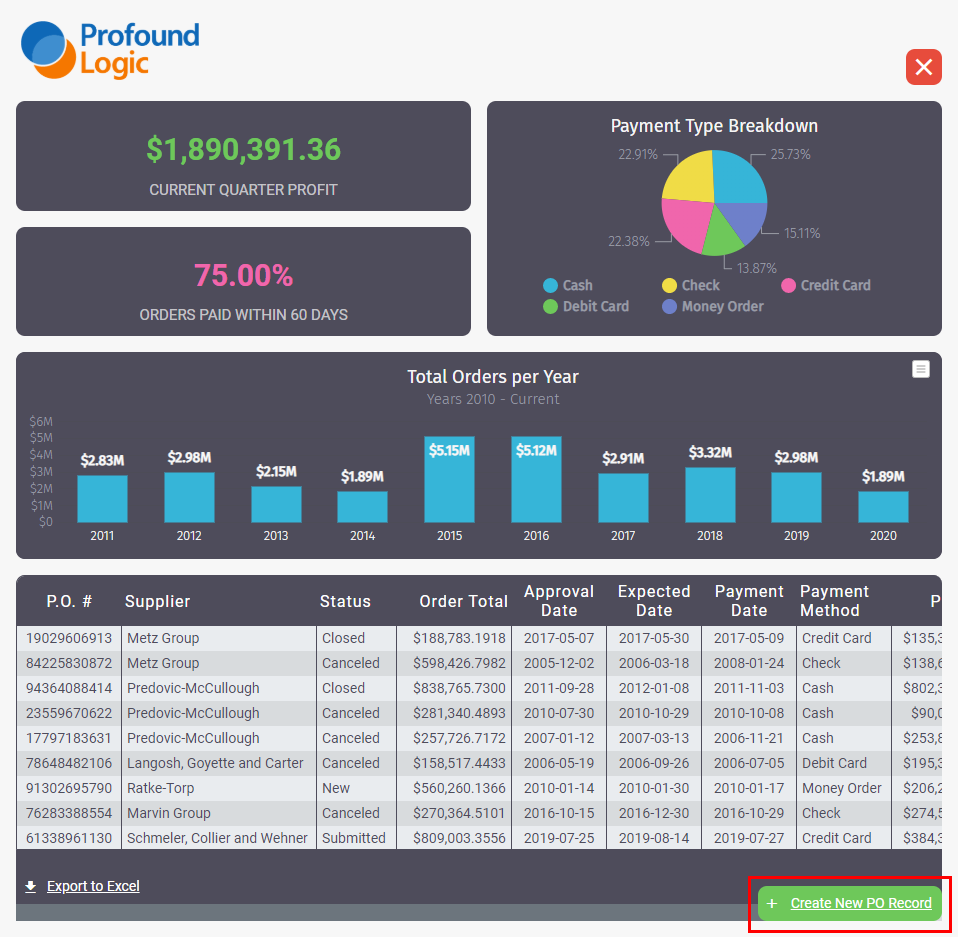Select P.O. number 94364088414

tap(69, 688)
